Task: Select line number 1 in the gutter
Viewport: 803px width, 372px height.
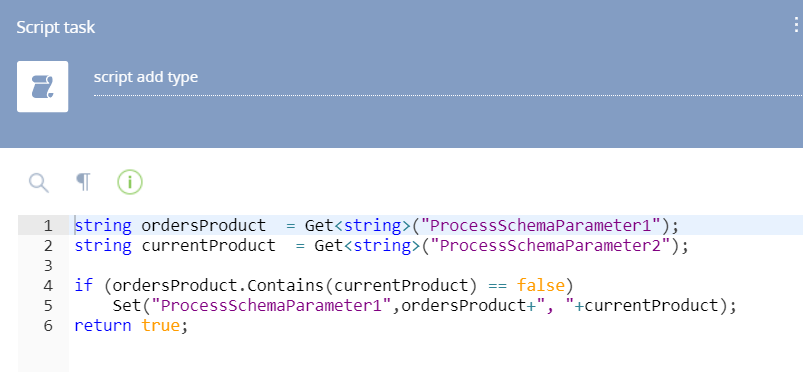Action: tap(48, 225)
